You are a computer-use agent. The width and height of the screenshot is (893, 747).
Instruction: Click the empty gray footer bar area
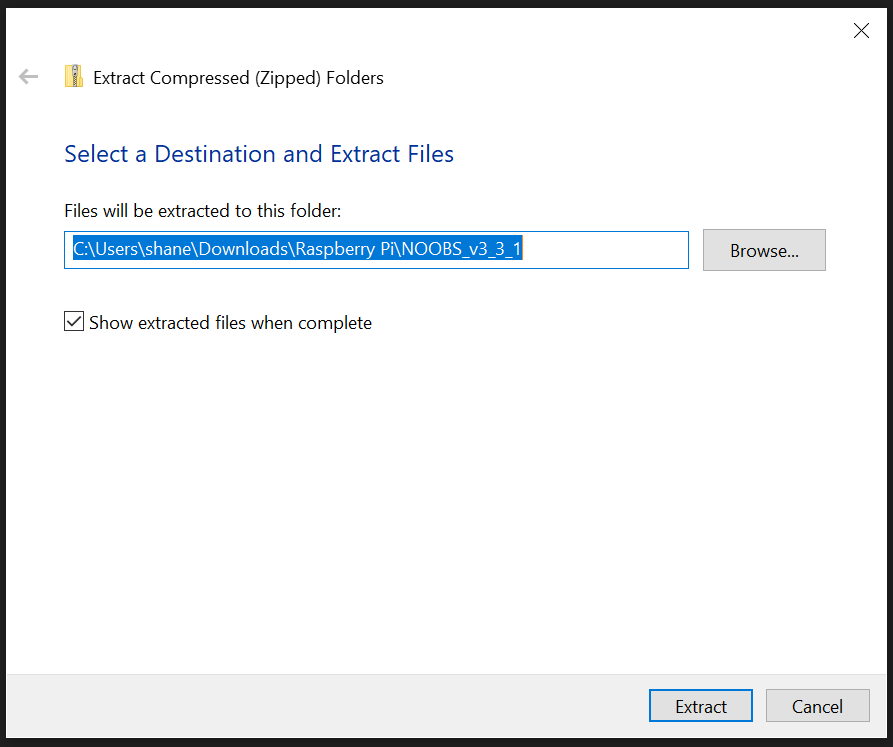tap(300, 706)
